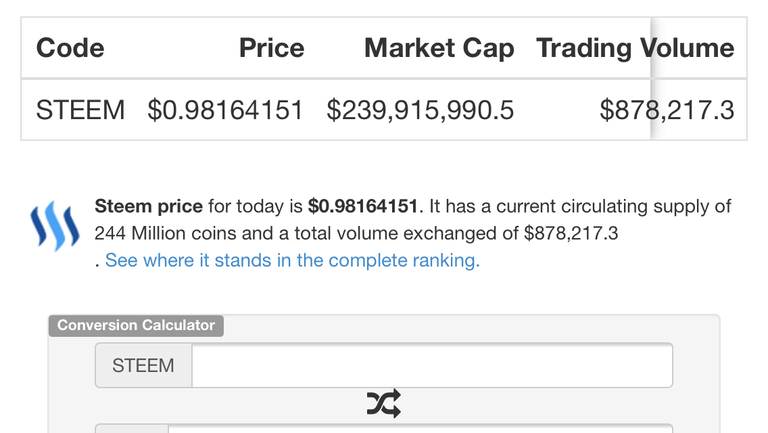Click the Conversion Calculator label

pyautogui.click(x=136, y=325)
